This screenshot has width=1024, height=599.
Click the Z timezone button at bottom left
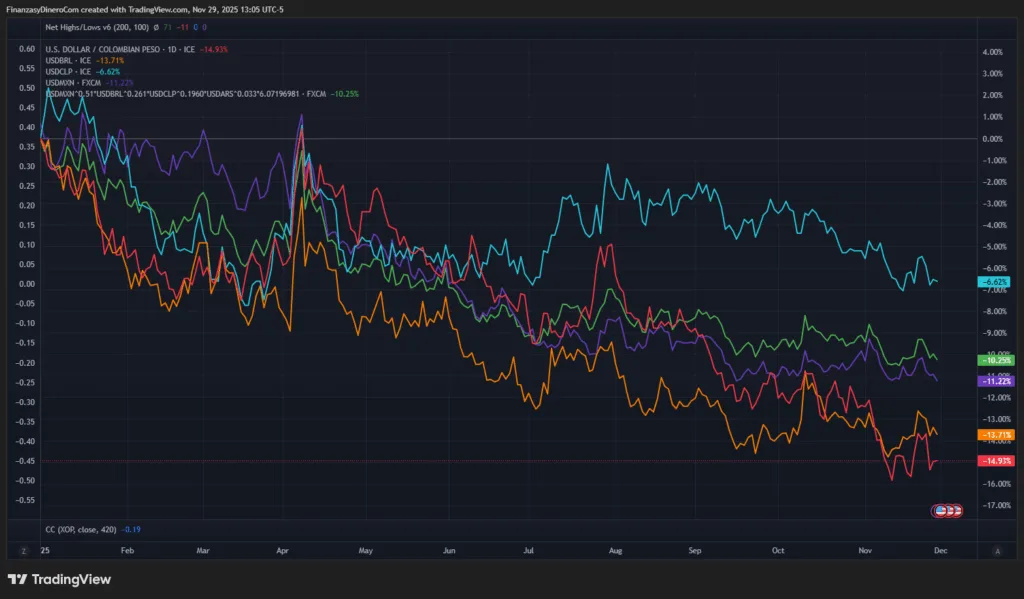[22, 551]
